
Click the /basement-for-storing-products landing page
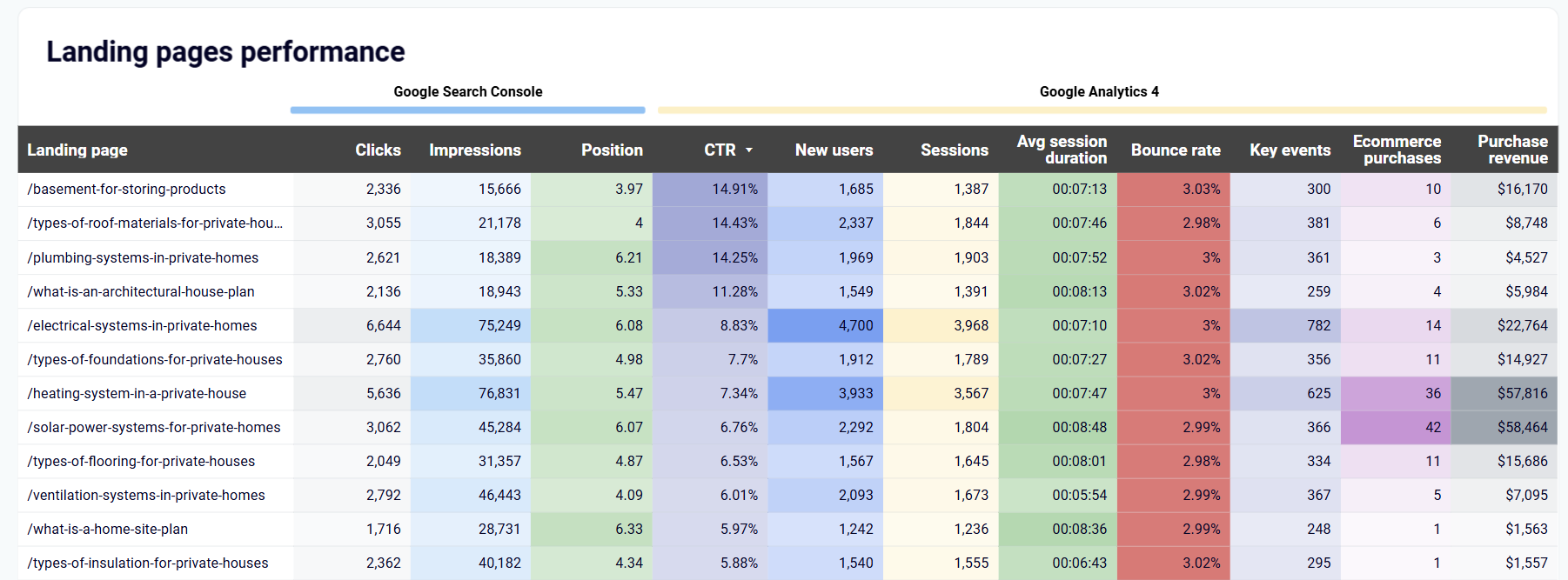tap(127, 189)
